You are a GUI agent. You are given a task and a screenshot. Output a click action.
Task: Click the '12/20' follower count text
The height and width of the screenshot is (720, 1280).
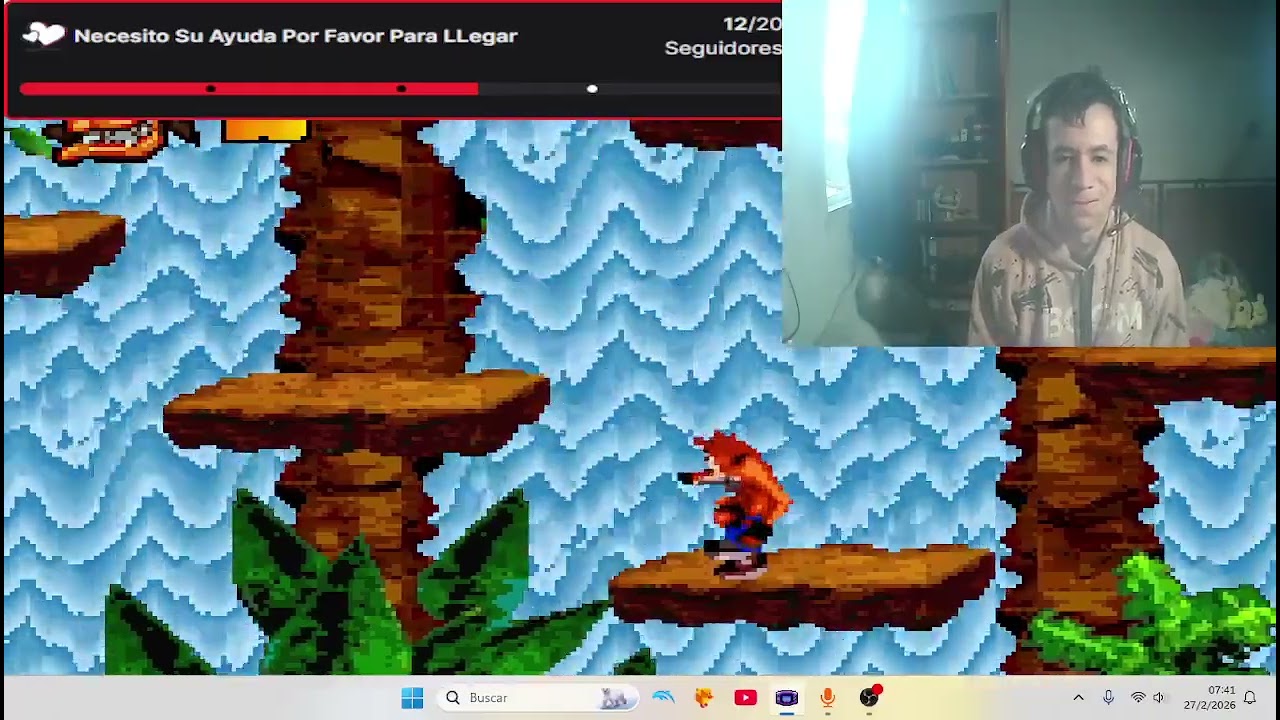(752, 24)
